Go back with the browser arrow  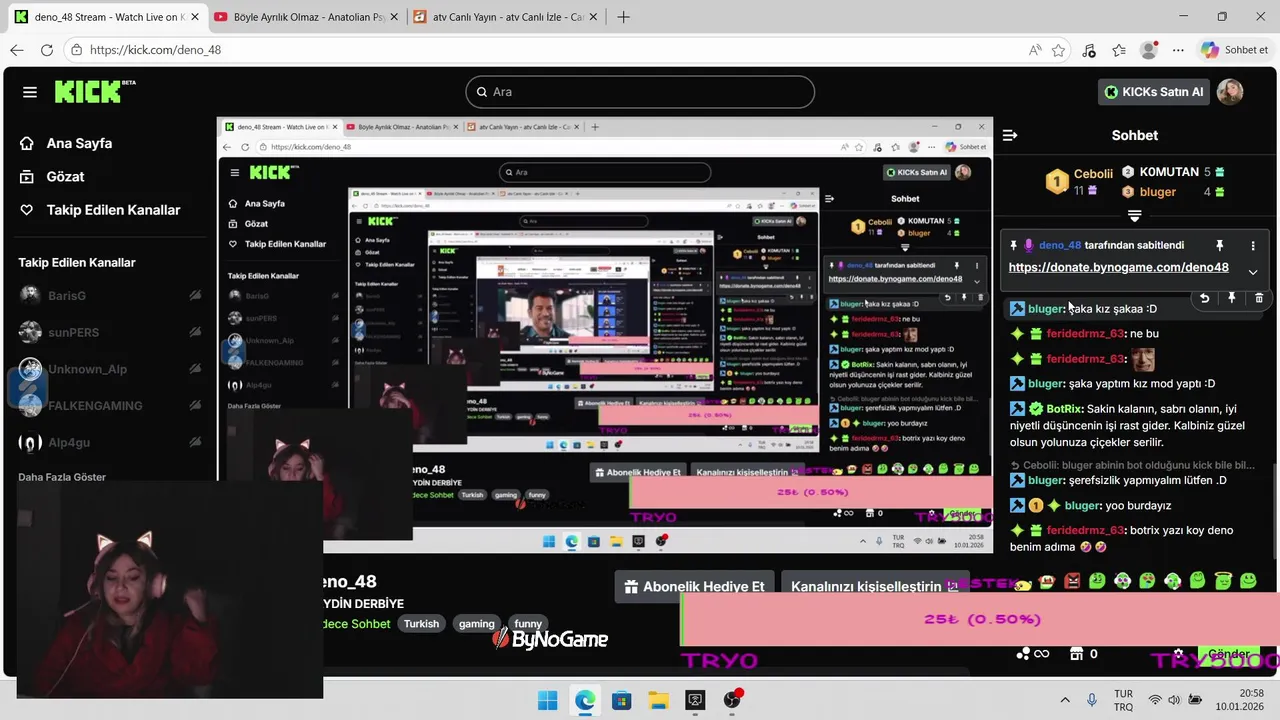point(17,50)
